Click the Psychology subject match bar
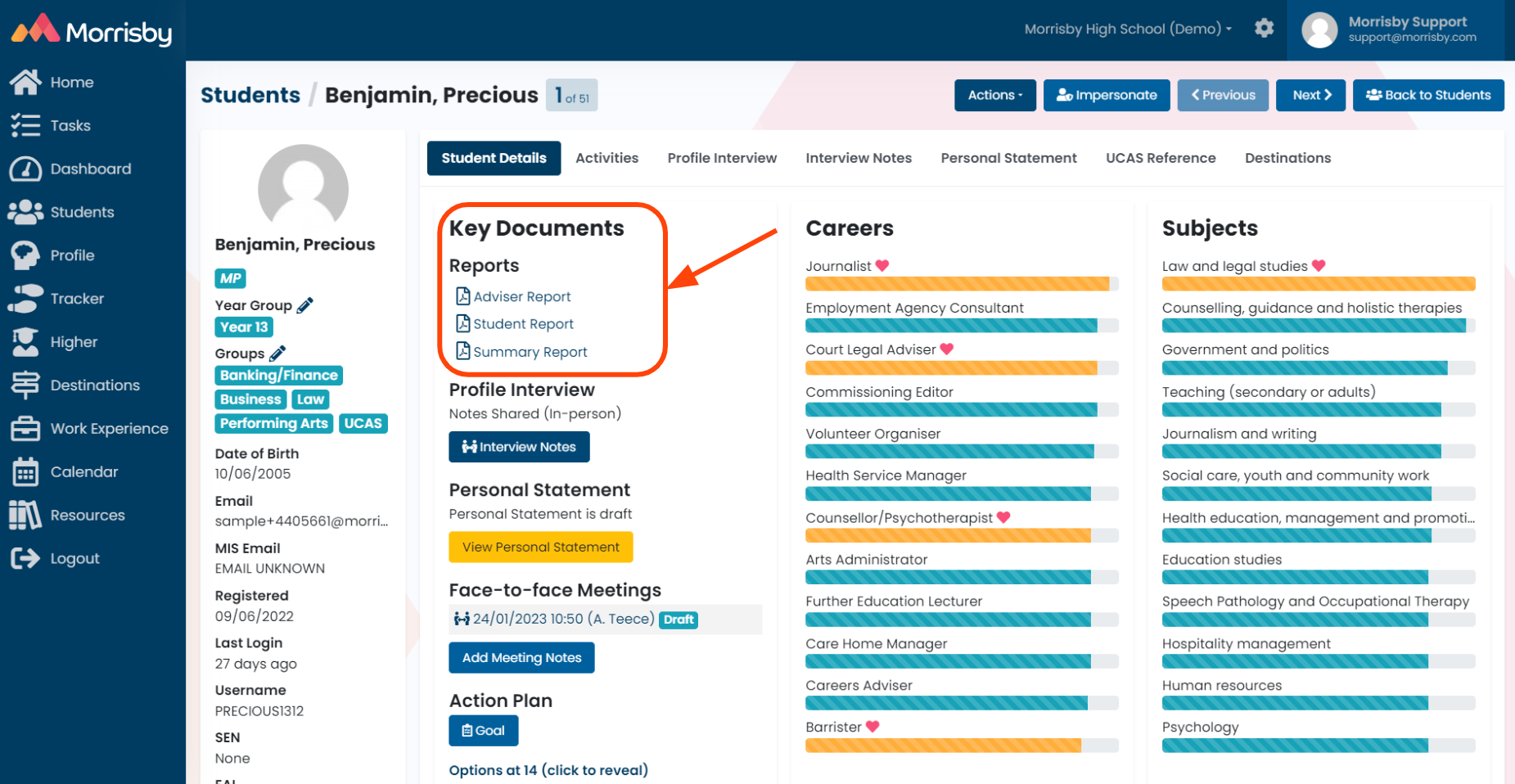This screenshot has width=1515, height=784. tap(1319, 746)
